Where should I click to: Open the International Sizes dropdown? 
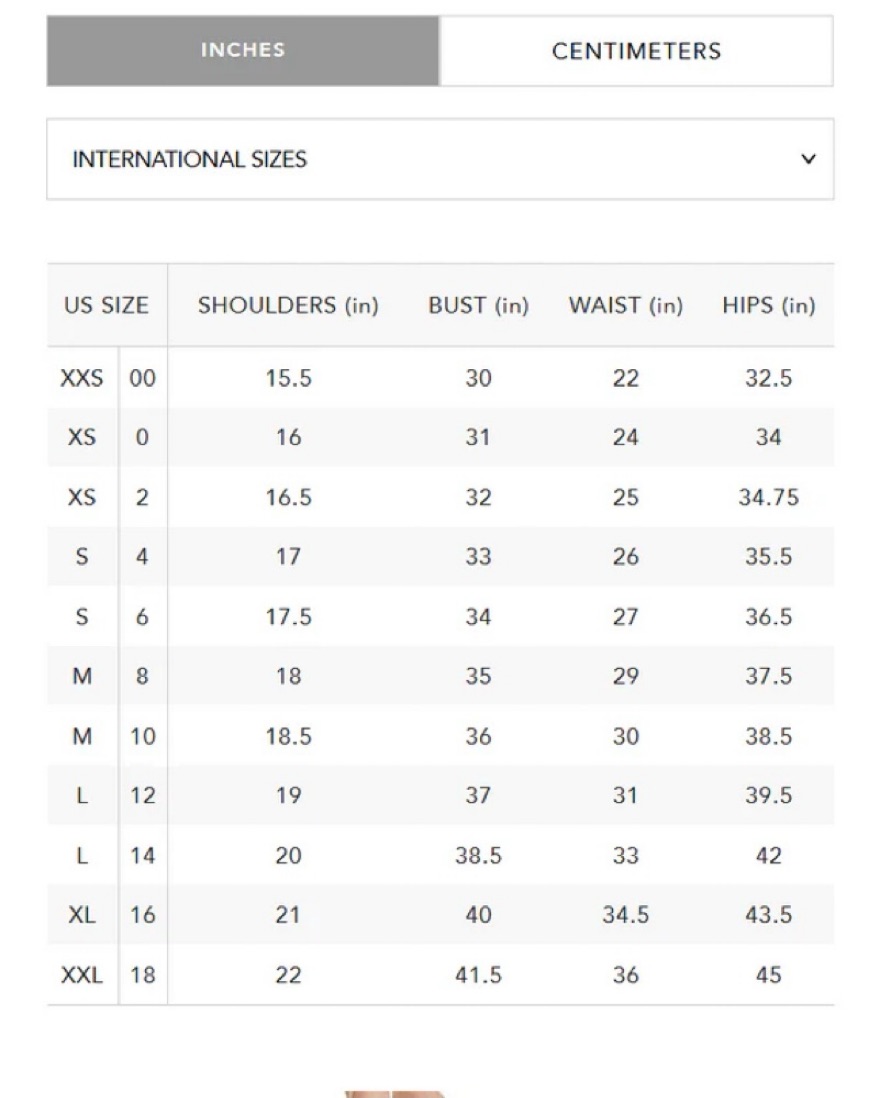tap(440, 159)
